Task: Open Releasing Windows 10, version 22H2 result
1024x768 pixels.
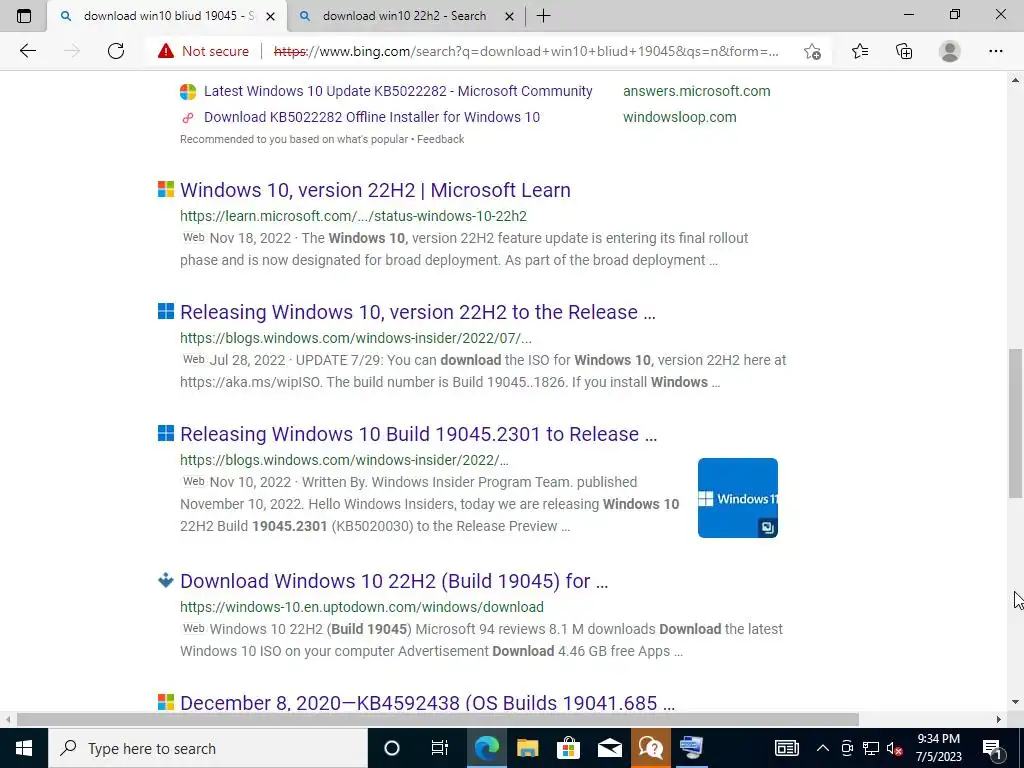Action: pyautogui.click(x=418, y=312)
